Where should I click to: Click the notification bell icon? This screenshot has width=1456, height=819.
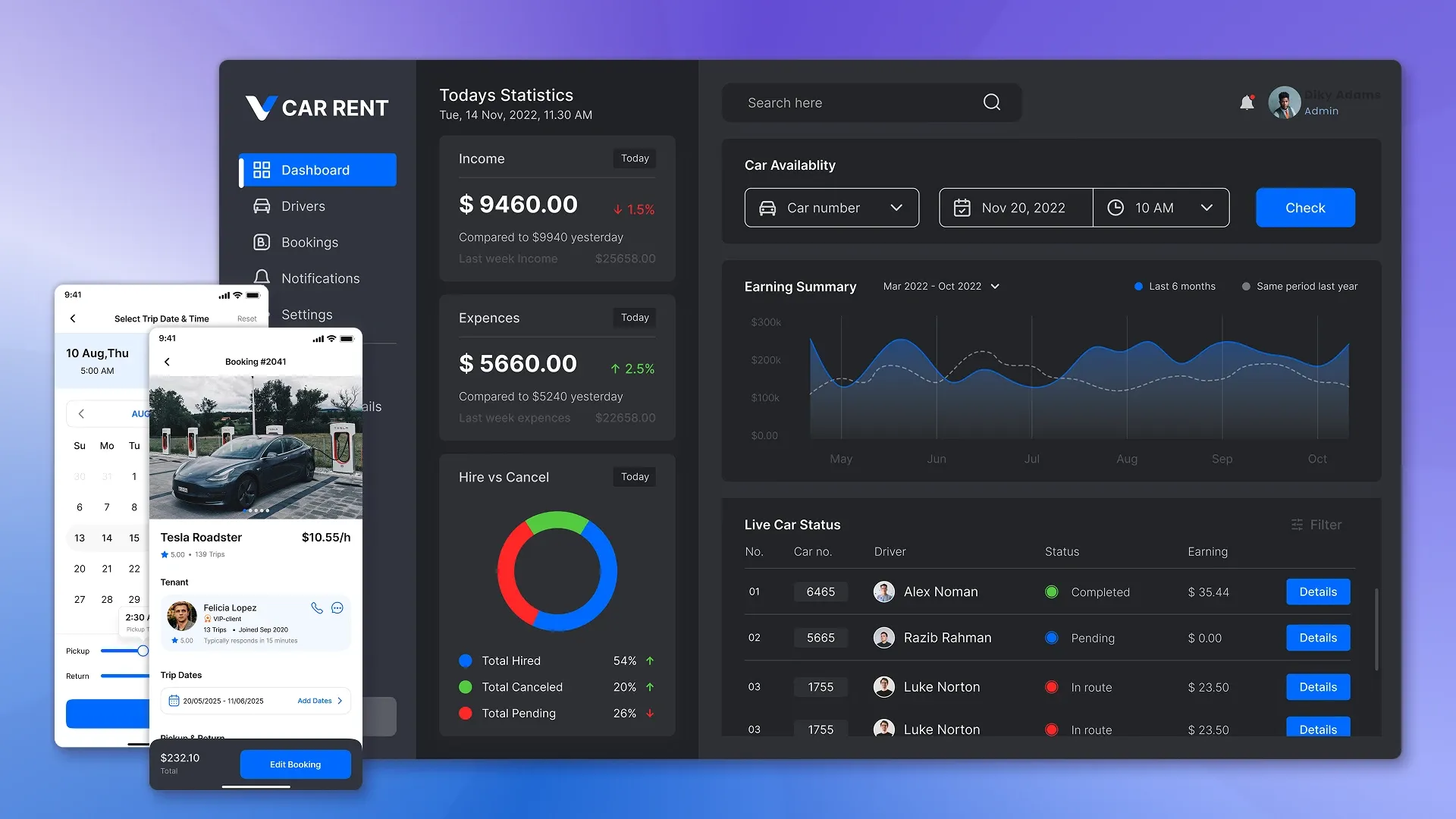pos(1247,102)
